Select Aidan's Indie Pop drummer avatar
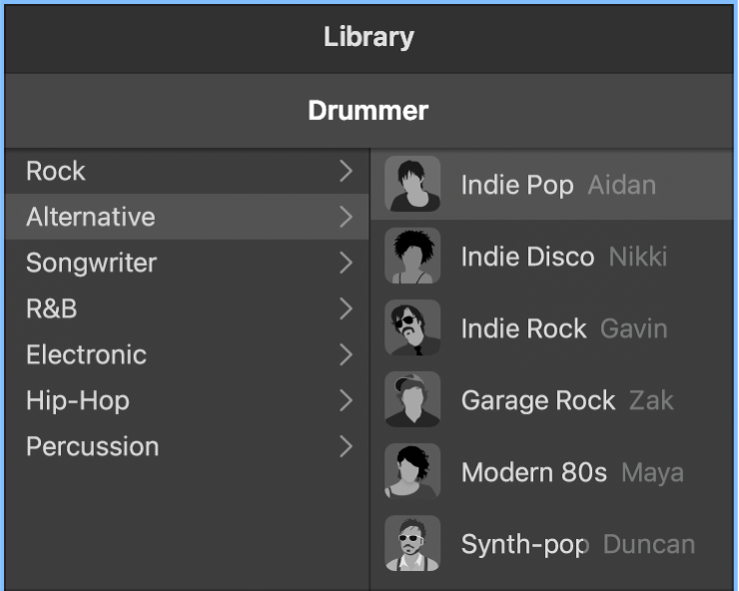Viewport: 739px width, 591px height. (x=412, y=184)
